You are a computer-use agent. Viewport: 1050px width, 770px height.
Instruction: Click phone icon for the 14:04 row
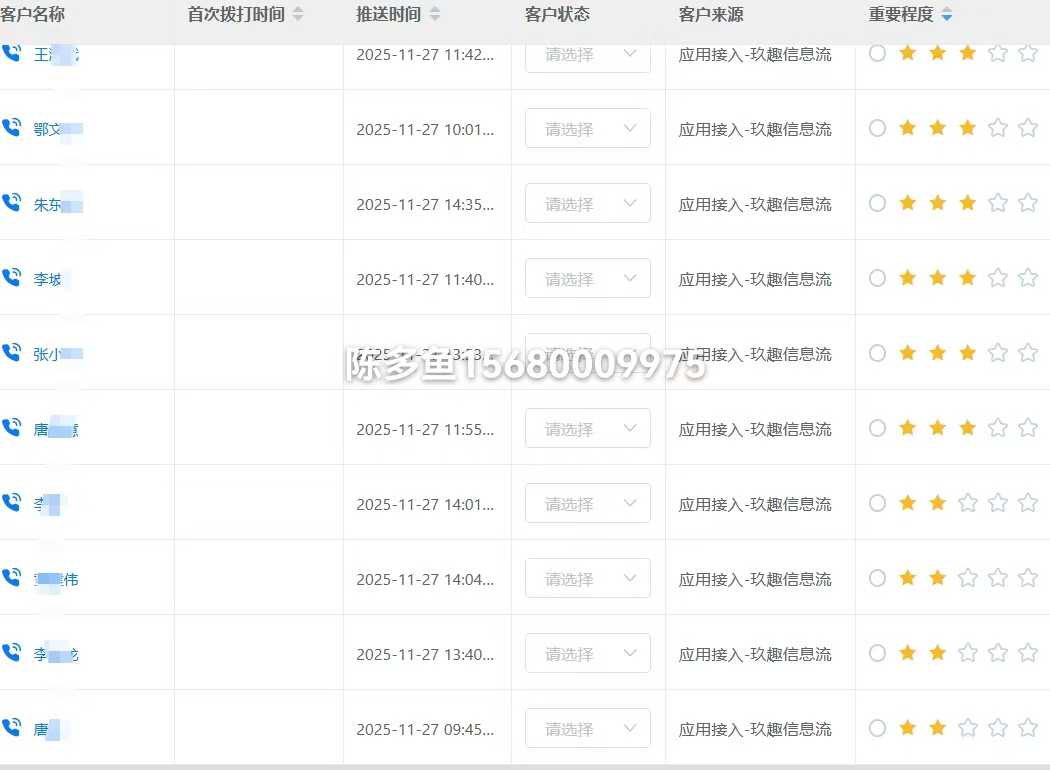(x=12, y=578)
